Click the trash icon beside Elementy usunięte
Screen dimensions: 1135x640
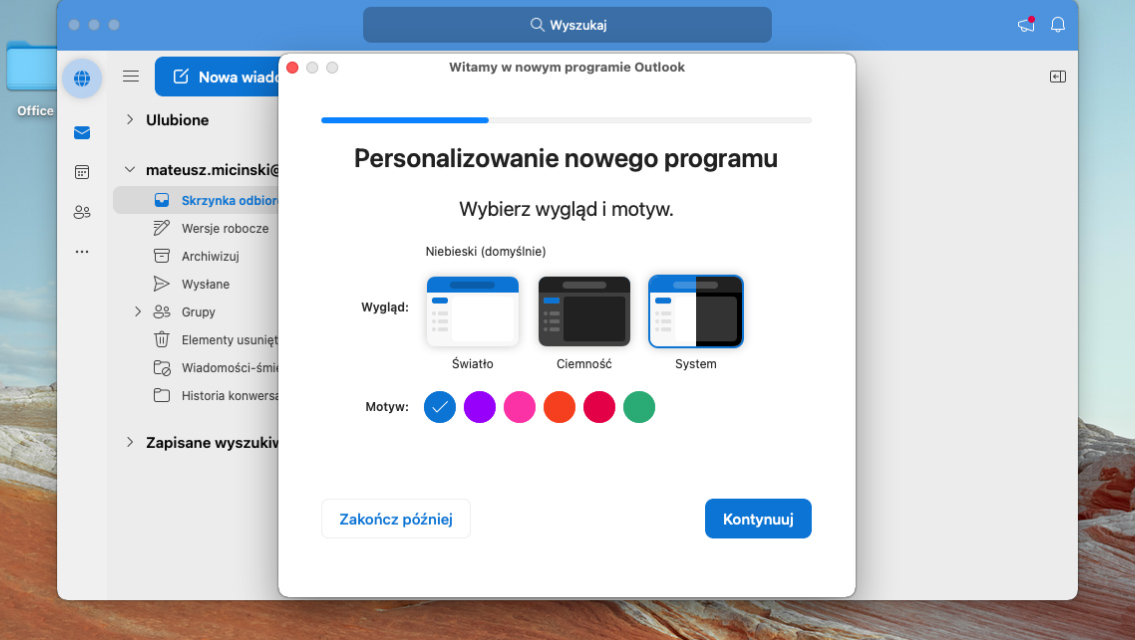162,339
